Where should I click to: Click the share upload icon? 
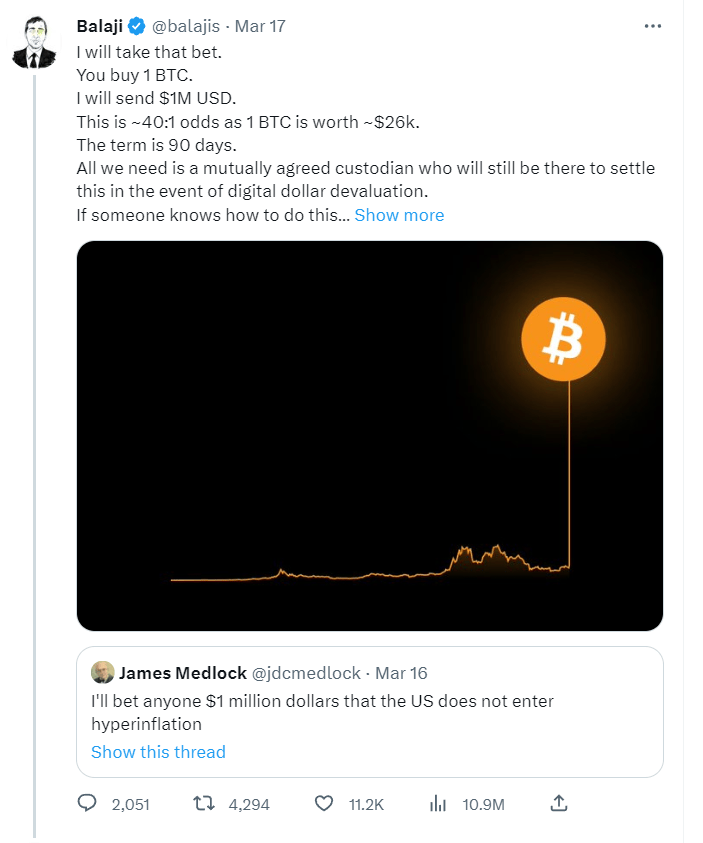tap(559, 803)
